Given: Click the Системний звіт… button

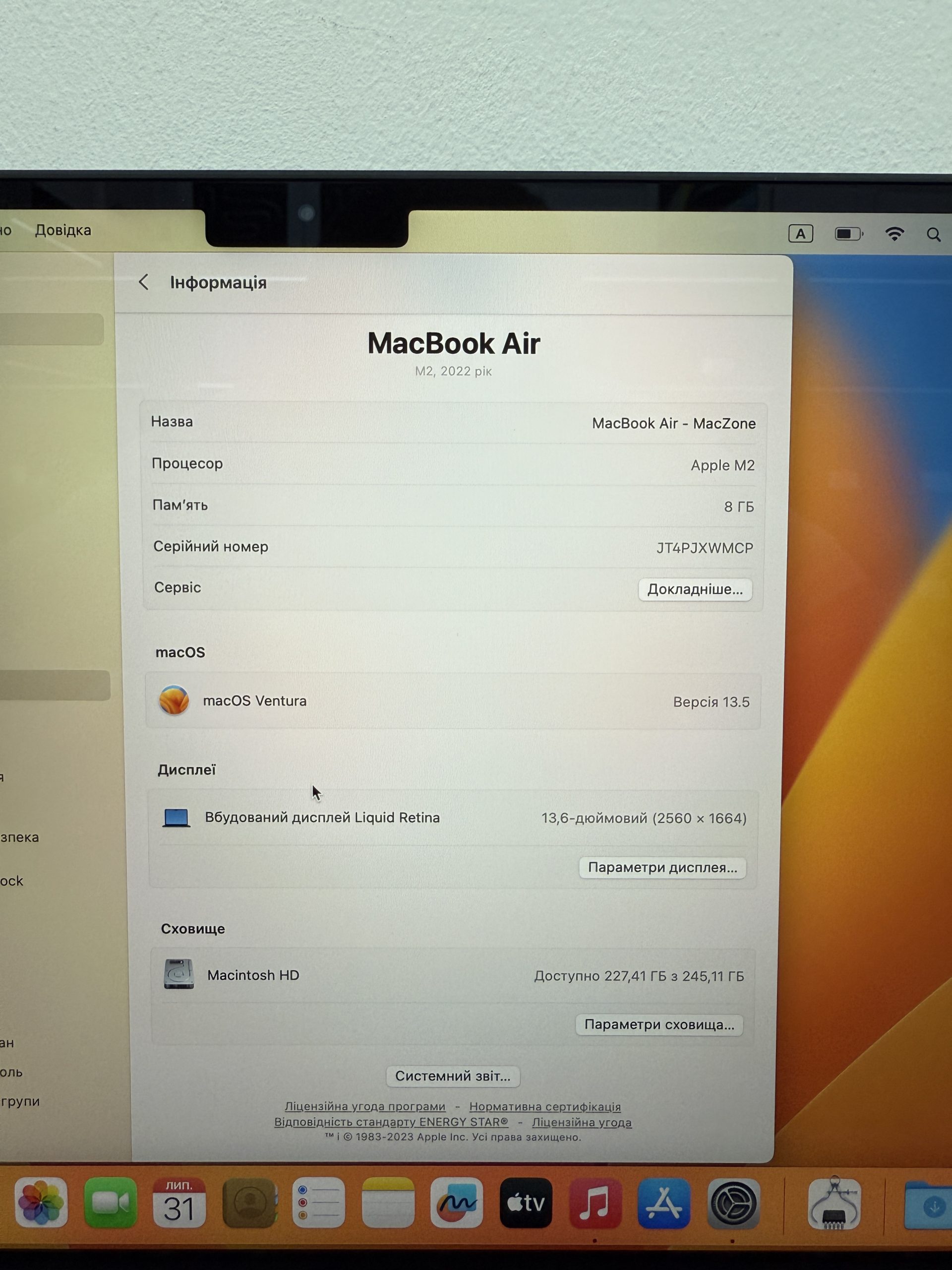Looking at the screenshot, I should click(x=453, y=1076).
